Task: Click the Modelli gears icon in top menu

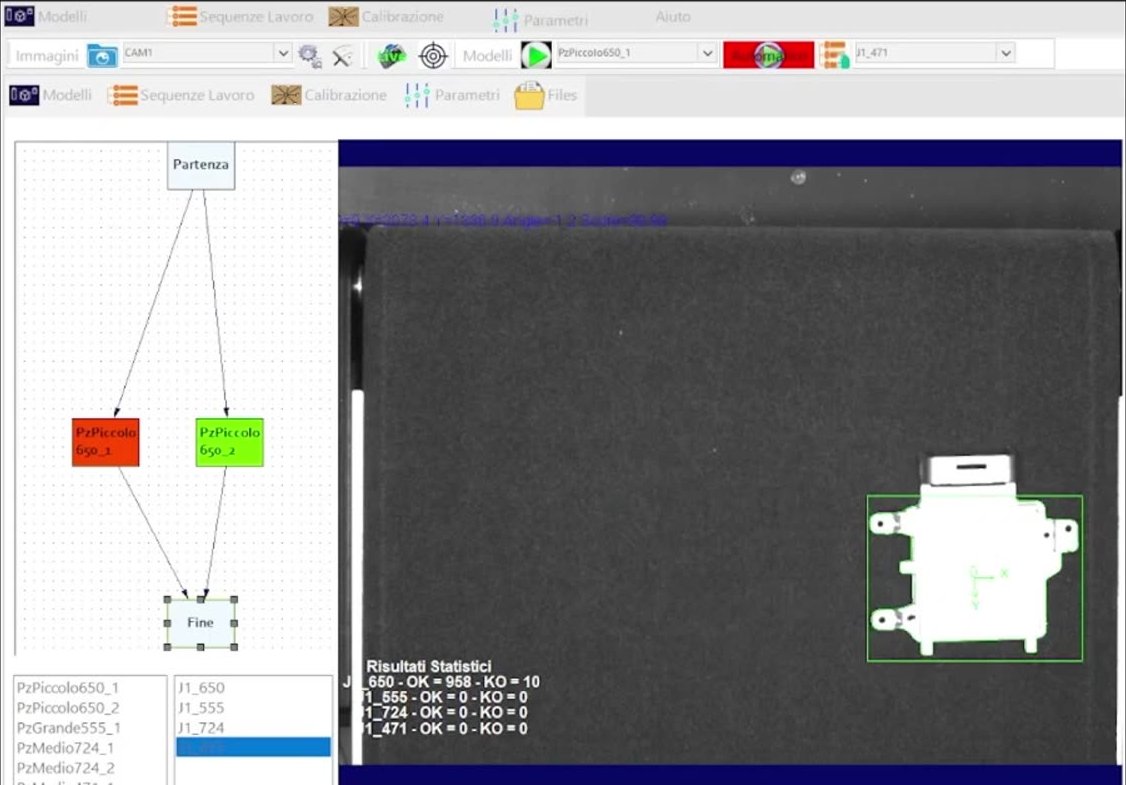Action: tap(19, 16)
